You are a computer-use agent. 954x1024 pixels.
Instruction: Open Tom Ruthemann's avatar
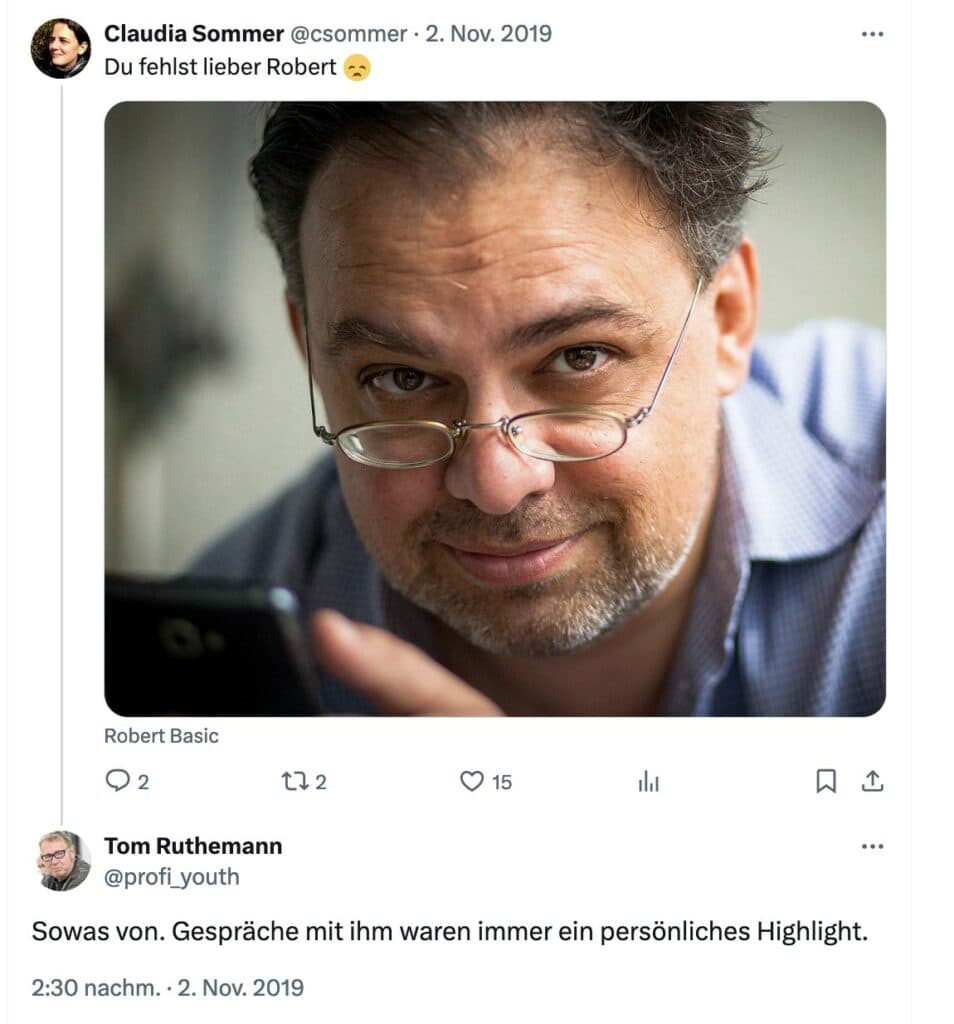63,861
